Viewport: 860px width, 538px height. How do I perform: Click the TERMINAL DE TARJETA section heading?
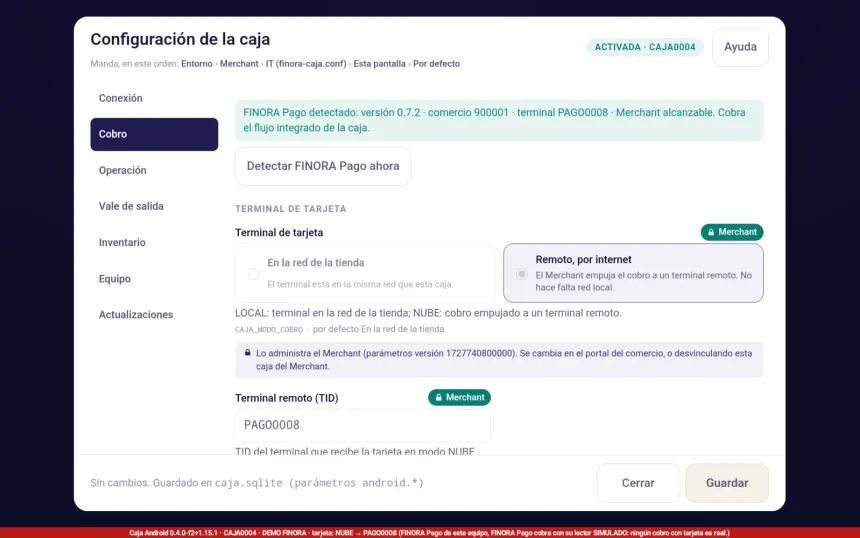coord(291,209)
